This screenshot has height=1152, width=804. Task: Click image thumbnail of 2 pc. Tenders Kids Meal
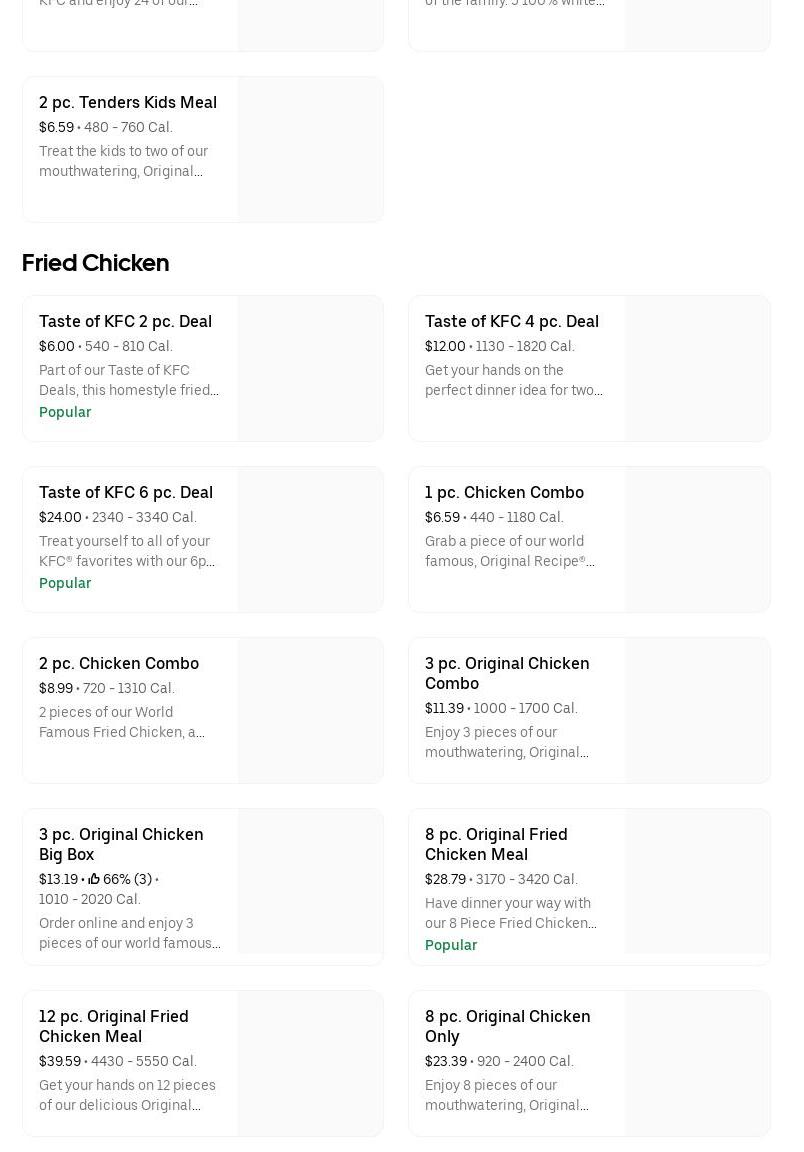(310, 150)
